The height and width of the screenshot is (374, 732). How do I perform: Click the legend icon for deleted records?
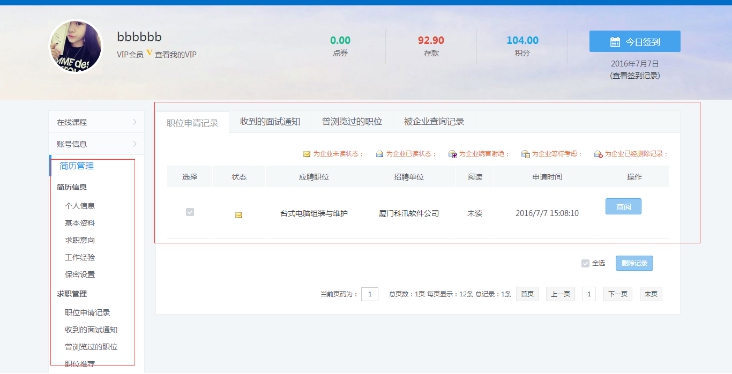598,154
